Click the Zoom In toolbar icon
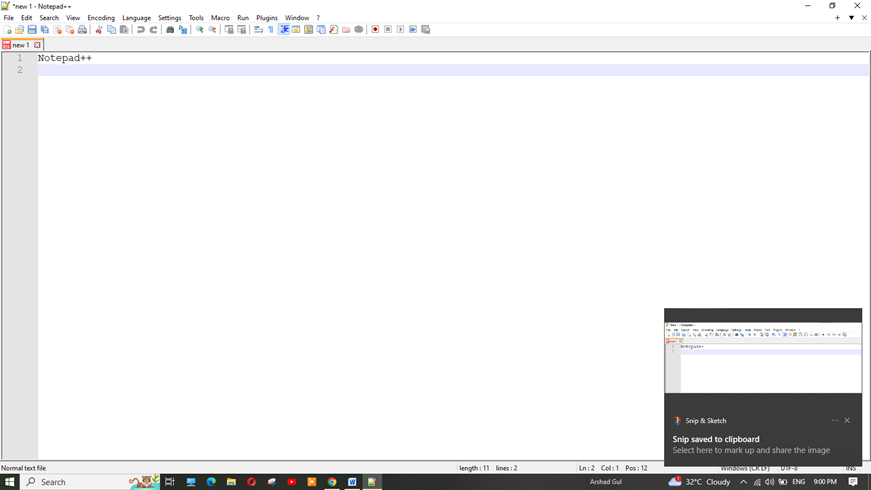The image size is (871, 490). point(199,29)
